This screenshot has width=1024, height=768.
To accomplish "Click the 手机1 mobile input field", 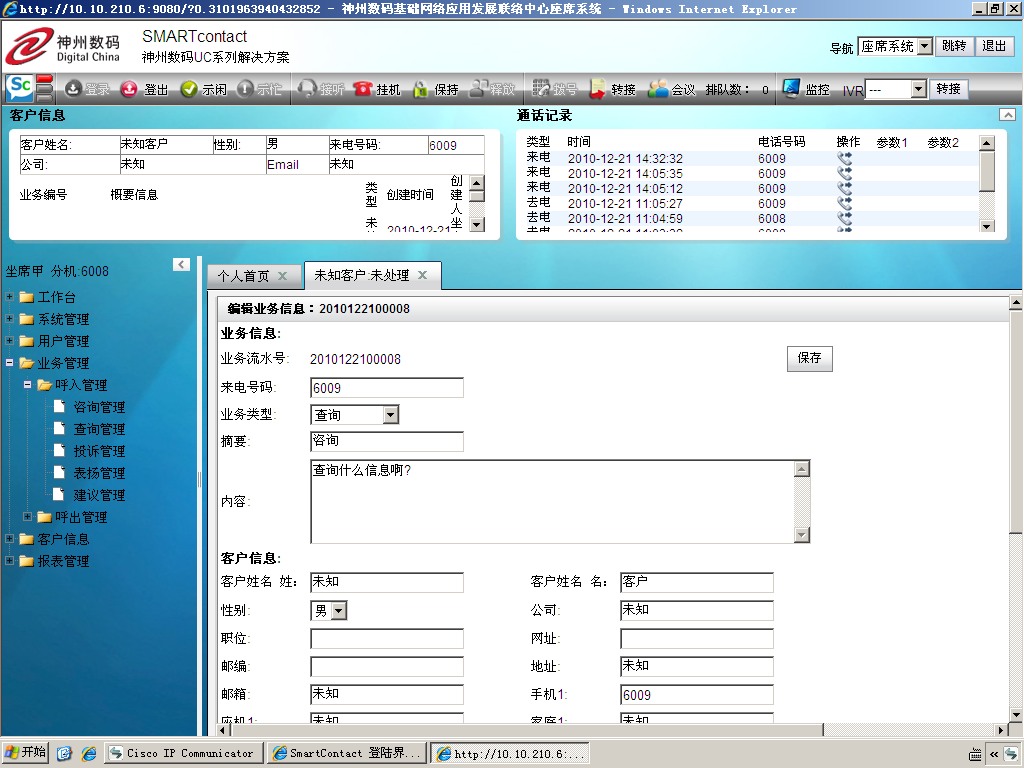I will tap(697, 695).
